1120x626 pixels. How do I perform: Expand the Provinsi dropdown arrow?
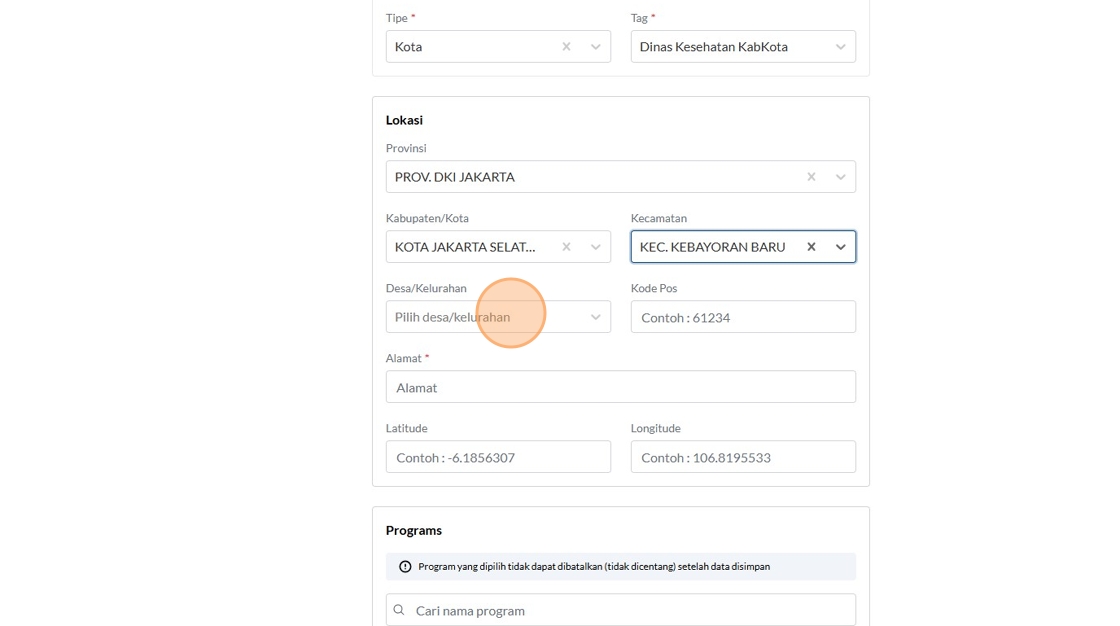tap(841, 177)
